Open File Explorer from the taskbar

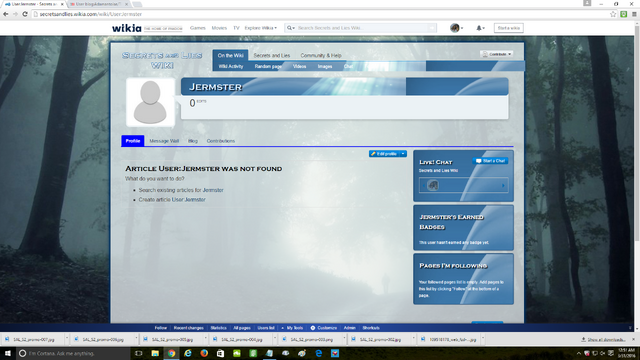pos(155,353)
